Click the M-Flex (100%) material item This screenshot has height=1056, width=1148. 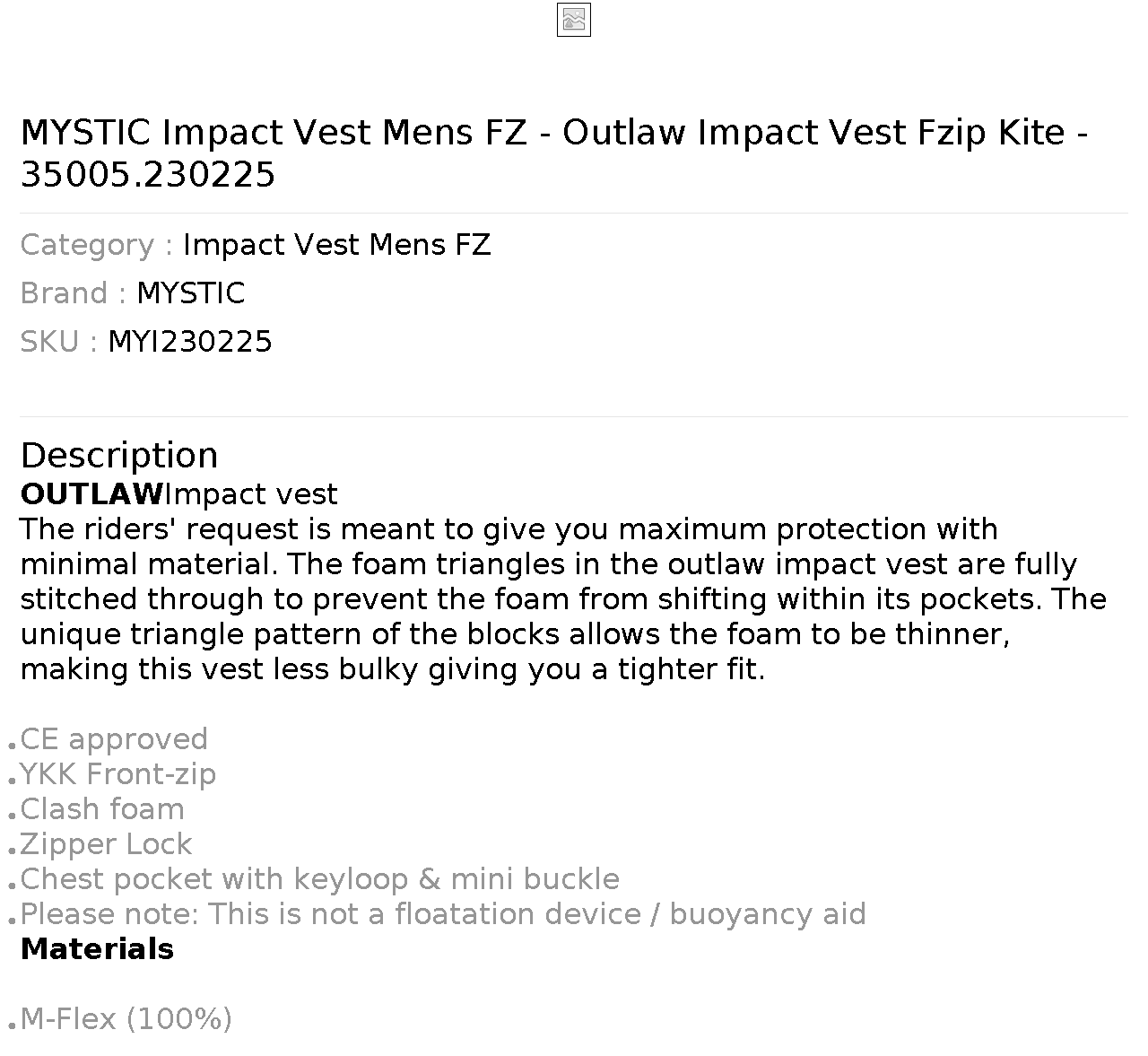click(126, 1019)
